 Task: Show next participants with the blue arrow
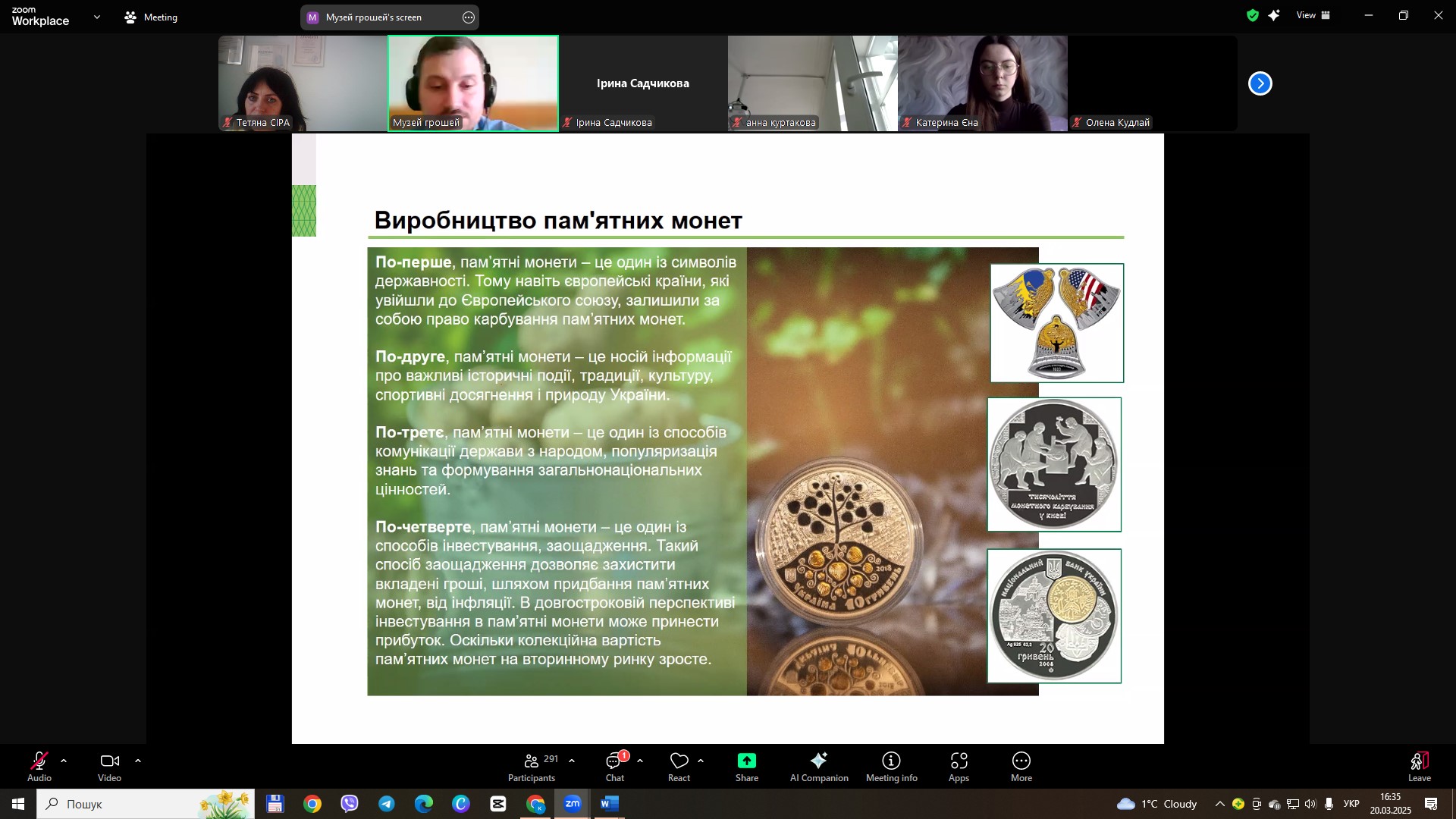[1260, 83]
